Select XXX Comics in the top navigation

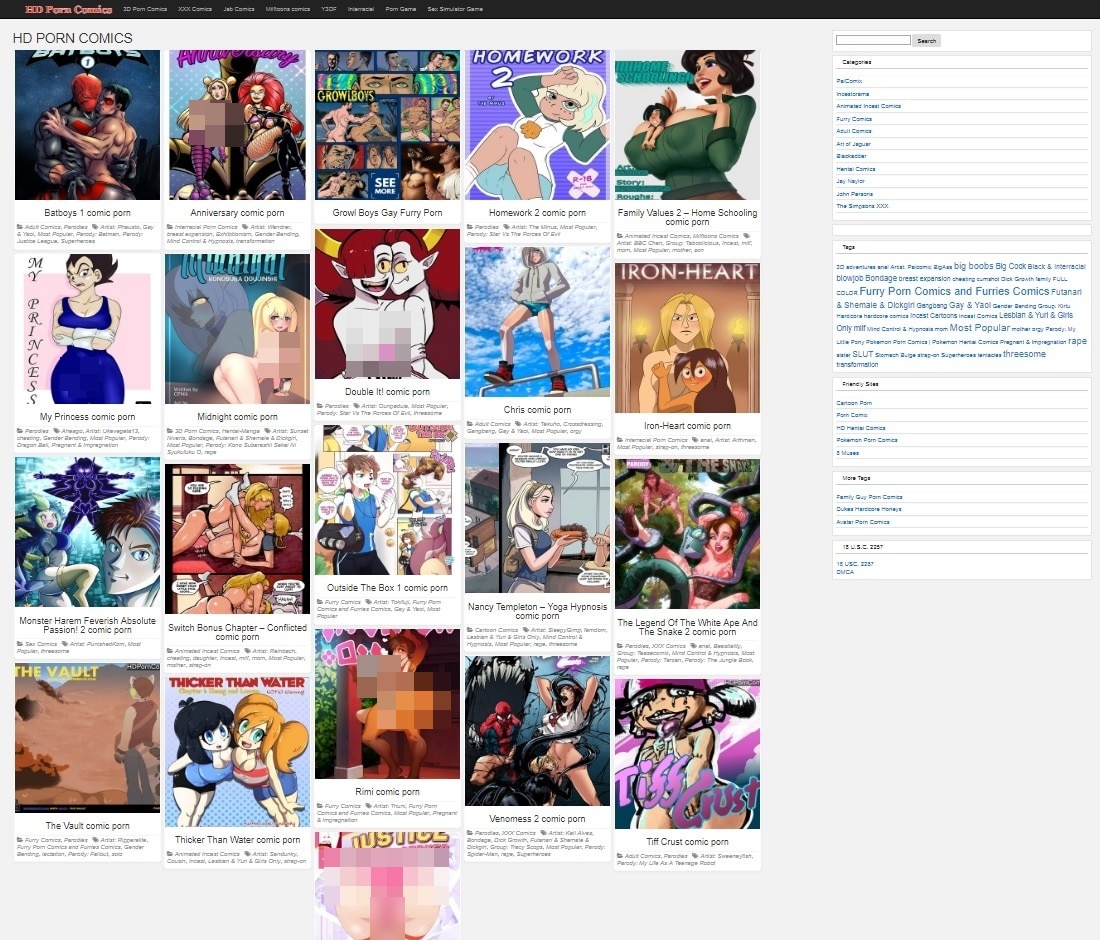click(x=195, y=9)
